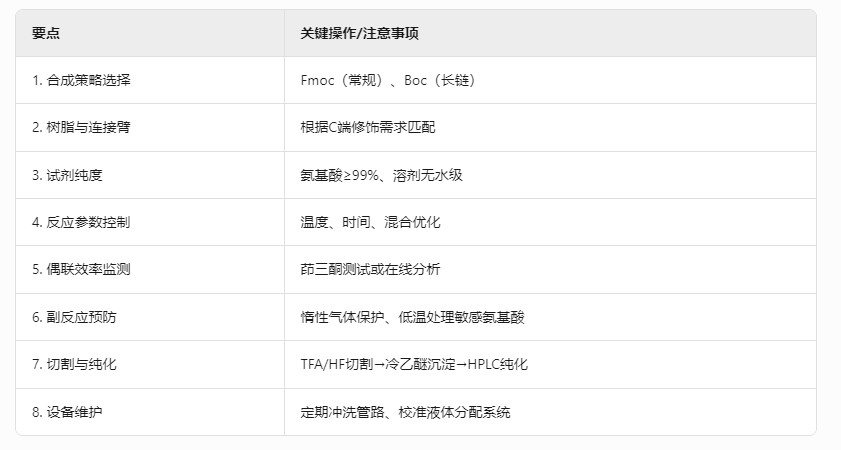The height and width of the screenshot is (450, 841).
Task: Select the 5. 偶联效率监测 cell
Action: coord(150,269)
